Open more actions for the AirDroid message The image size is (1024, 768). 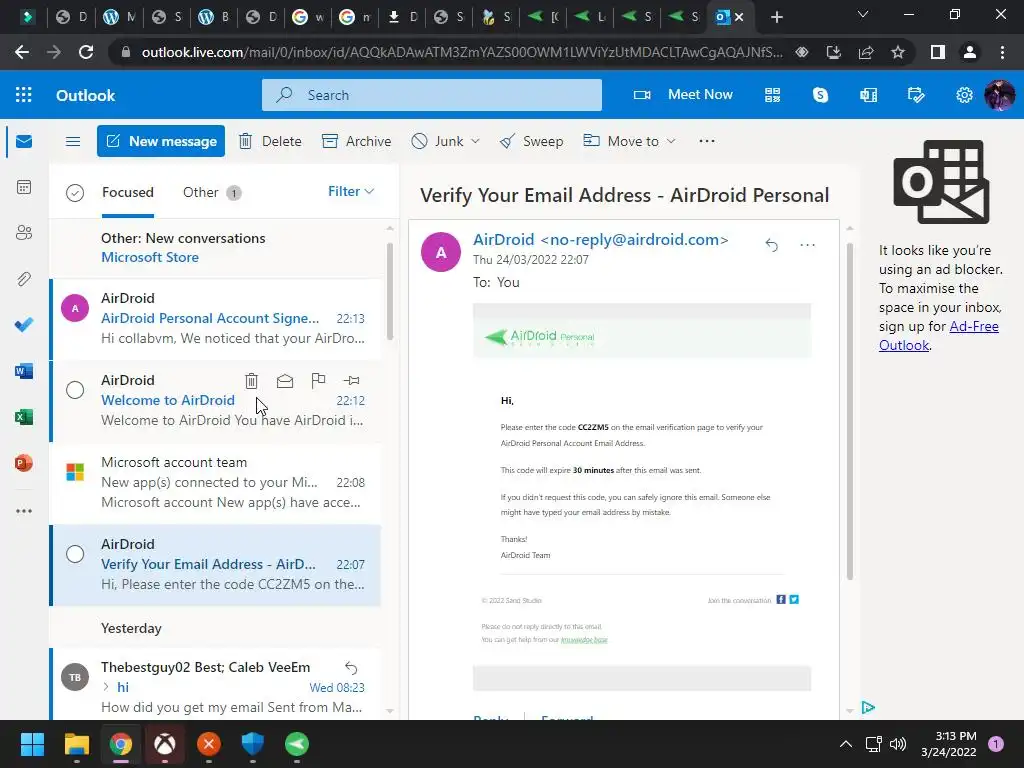[x=808, y=245]
